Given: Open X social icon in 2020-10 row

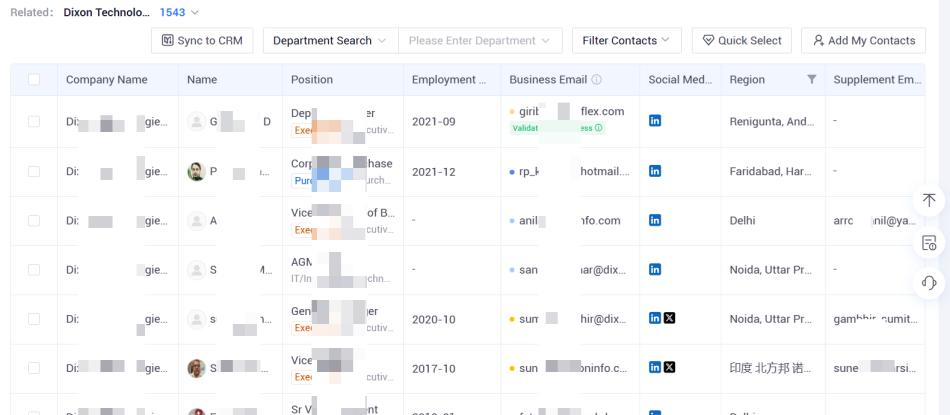Looking at the screenshot, I should click(669, 318).
